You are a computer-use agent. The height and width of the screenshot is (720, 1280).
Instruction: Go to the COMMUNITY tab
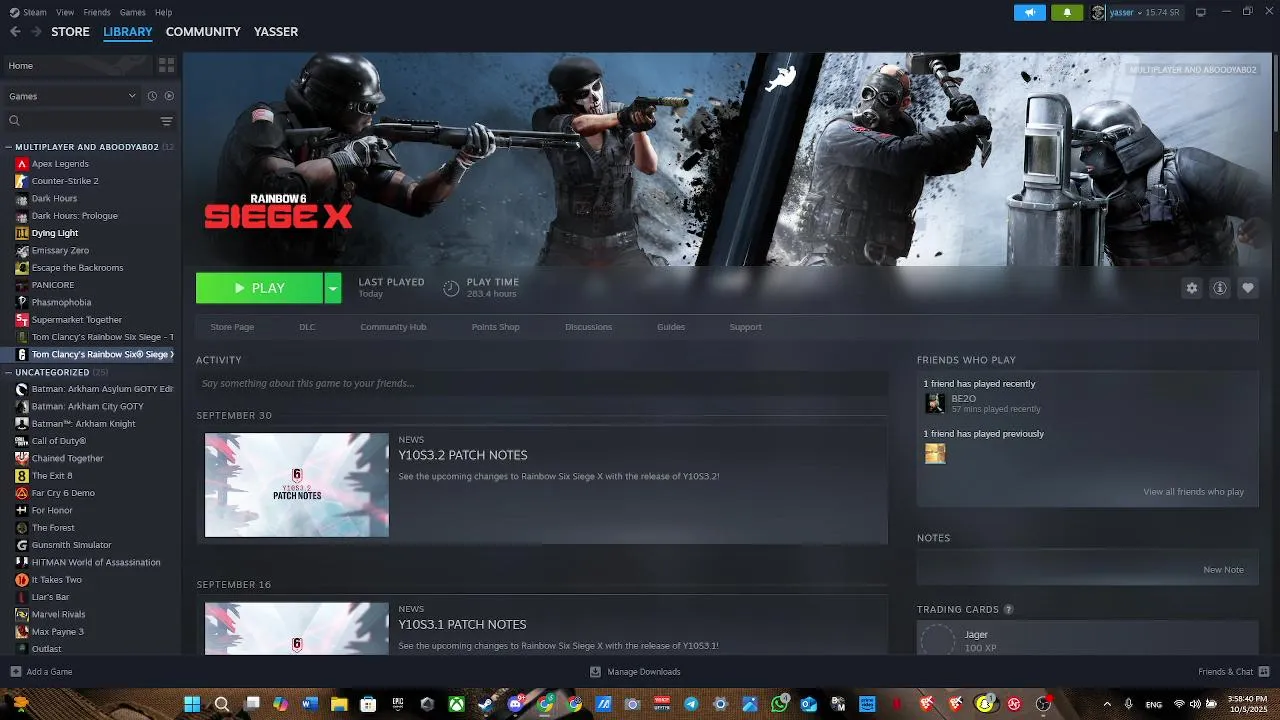point(203,32)
